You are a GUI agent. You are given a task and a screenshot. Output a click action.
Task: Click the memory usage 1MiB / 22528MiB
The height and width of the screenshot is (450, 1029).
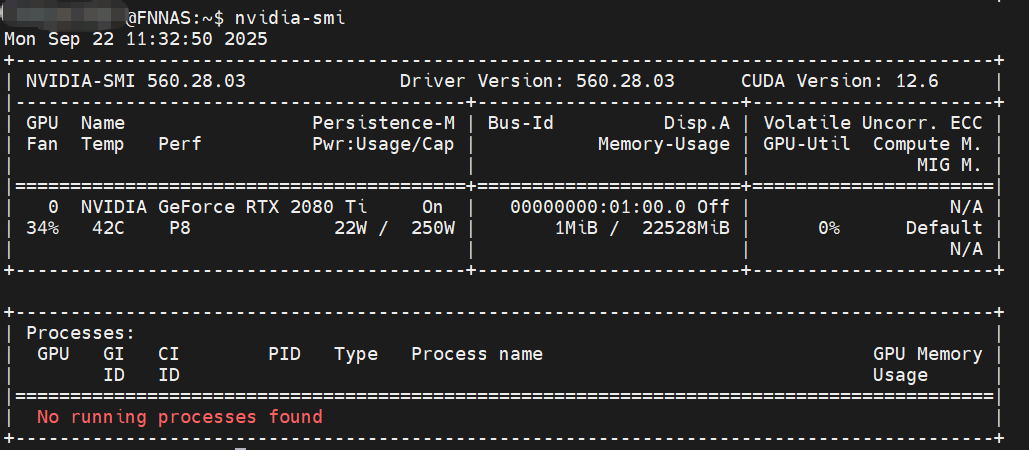tap(642, 228)
